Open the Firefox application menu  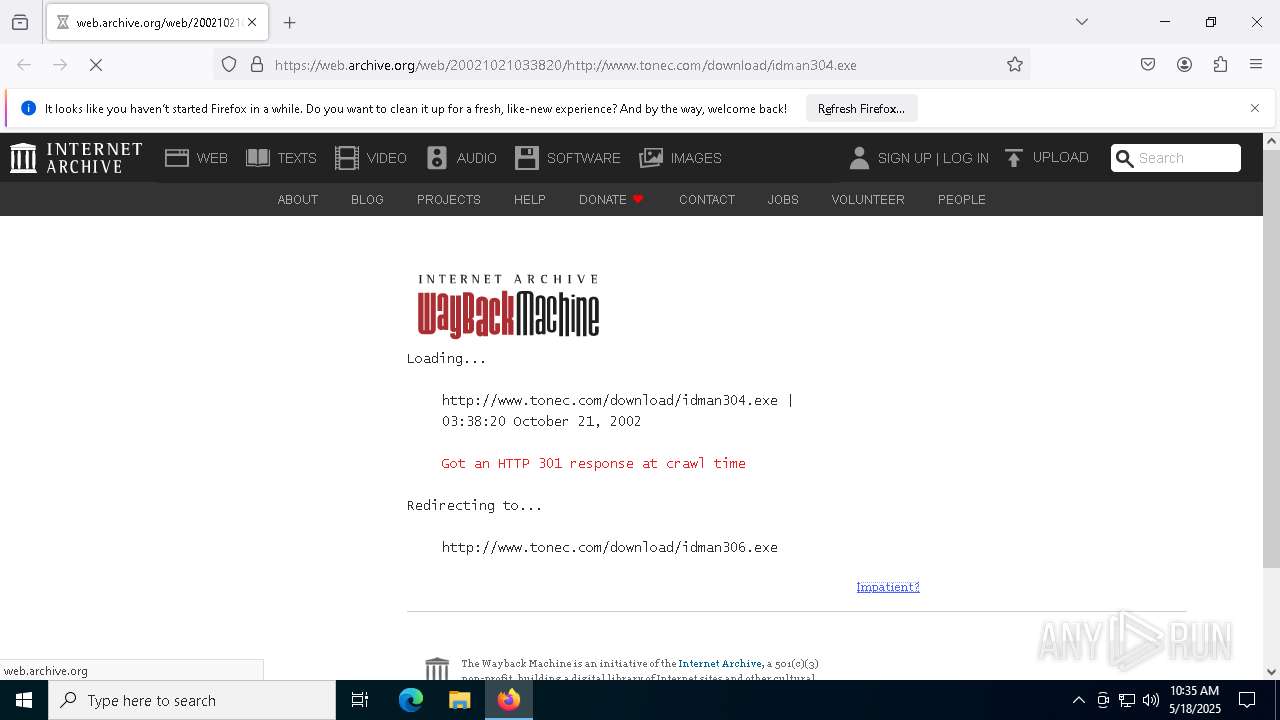(x=1256, y=65)
